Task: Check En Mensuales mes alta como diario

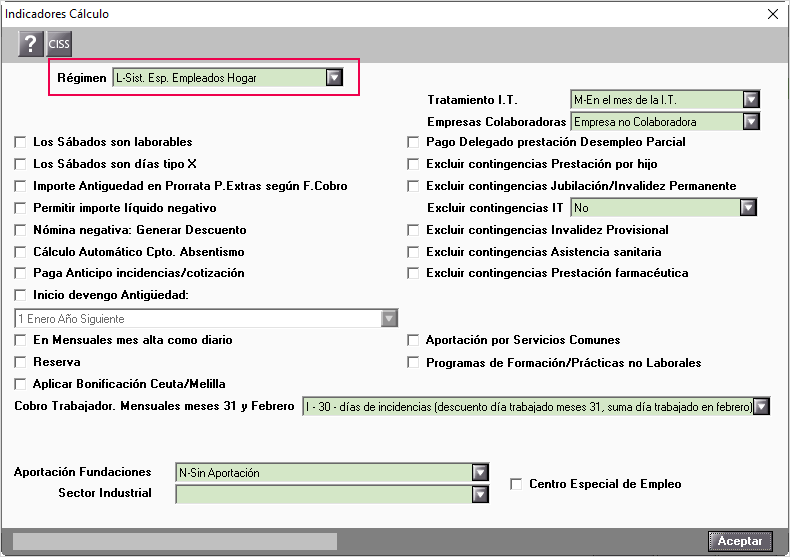Action: click(x=20, y=340)
